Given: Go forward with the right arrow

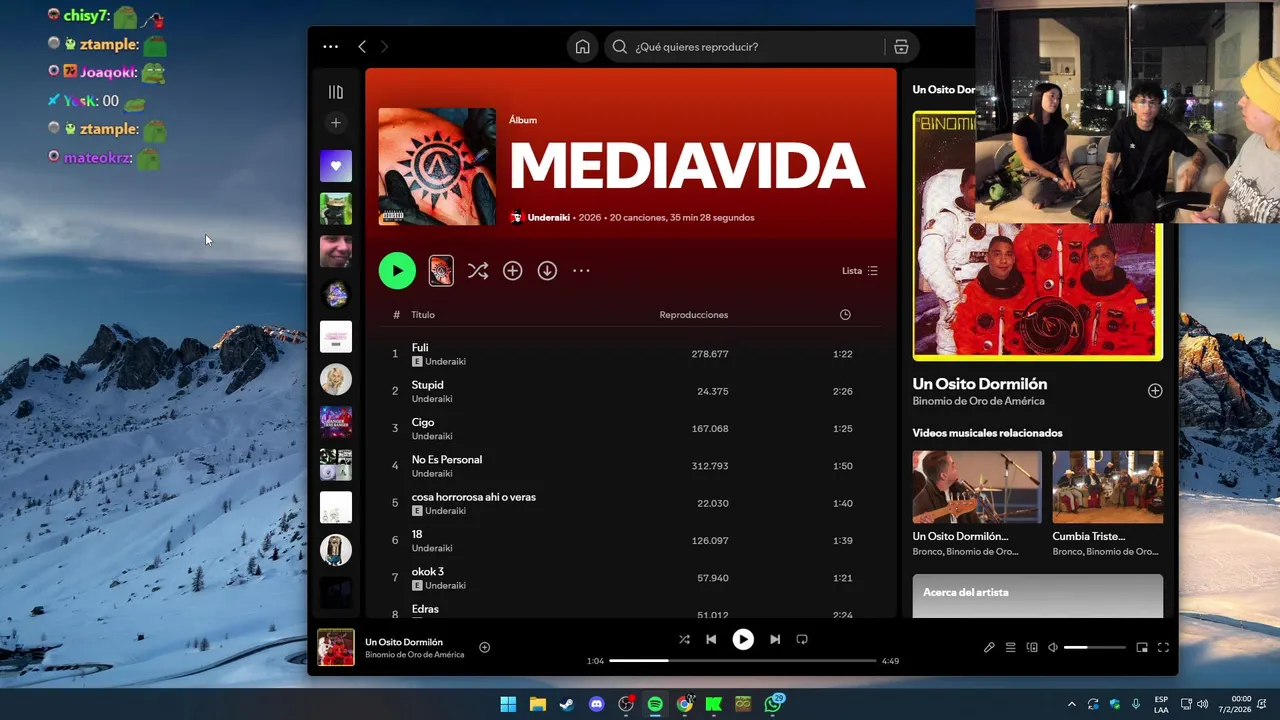Looking at the screenshot, I should [384, 47].
